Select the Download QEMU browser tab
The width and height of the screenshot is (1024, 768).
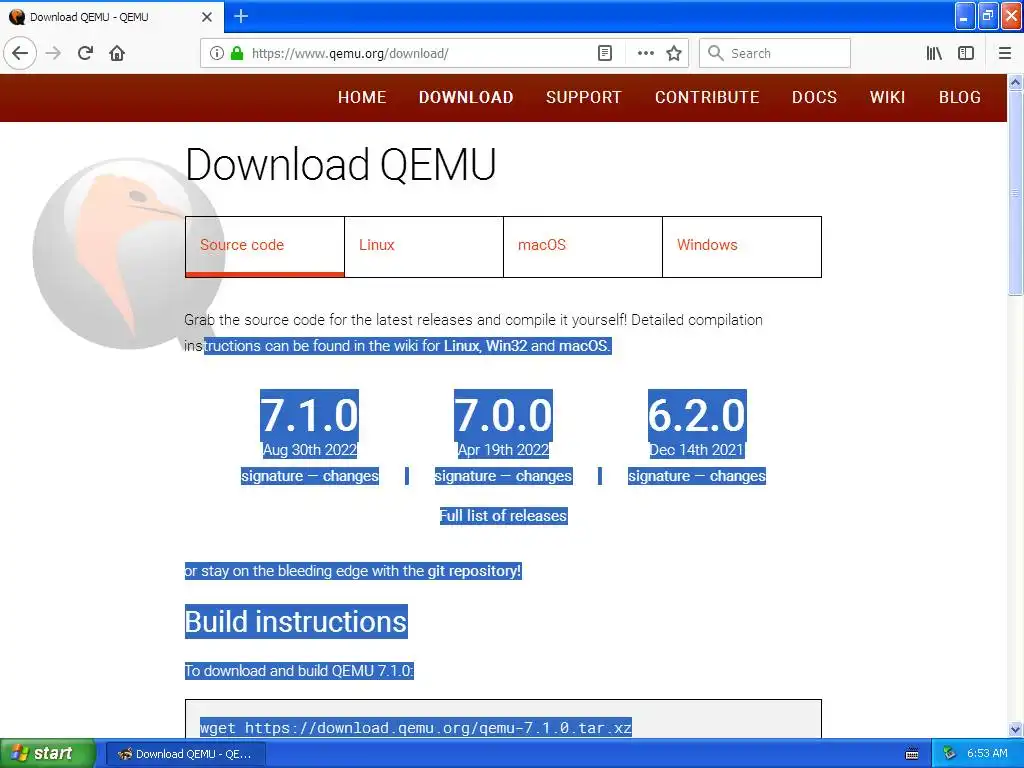[x=112, y=17]
